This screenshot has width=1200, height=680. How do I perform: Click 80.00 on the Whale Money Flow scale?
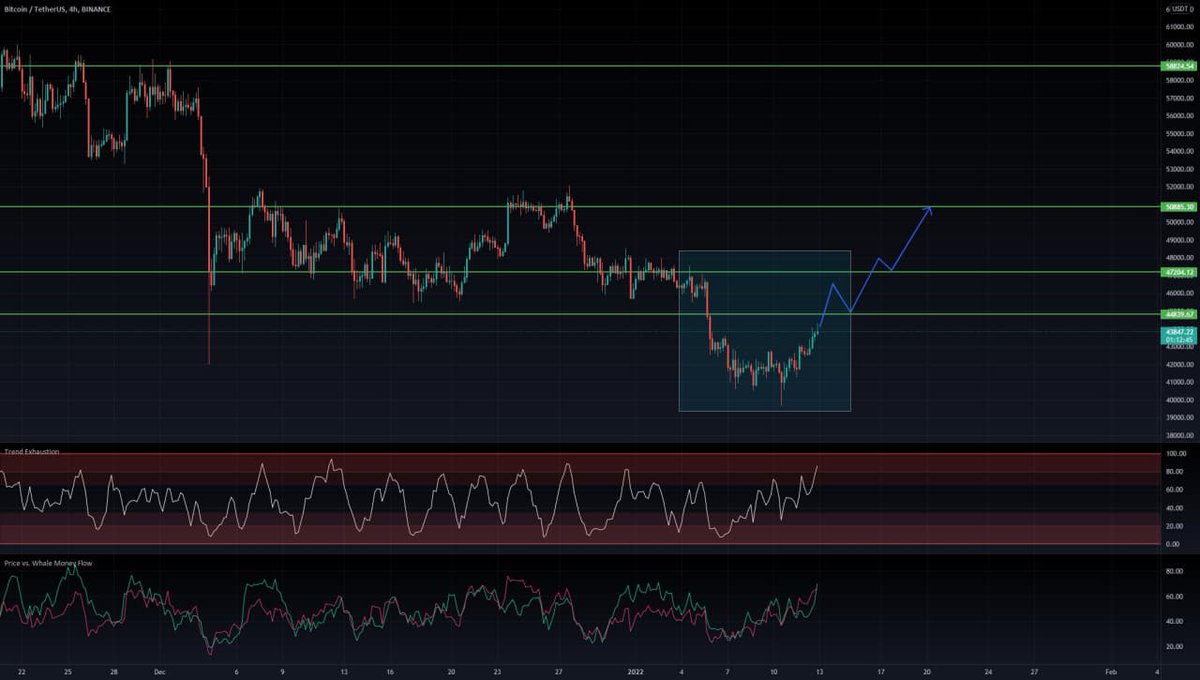click(1175, 571)
